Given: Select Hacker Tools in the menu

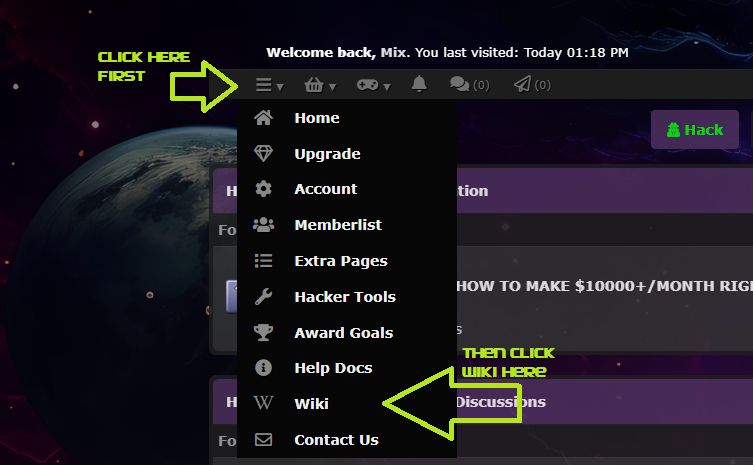Looking at the screenshot, I should 345,297.
